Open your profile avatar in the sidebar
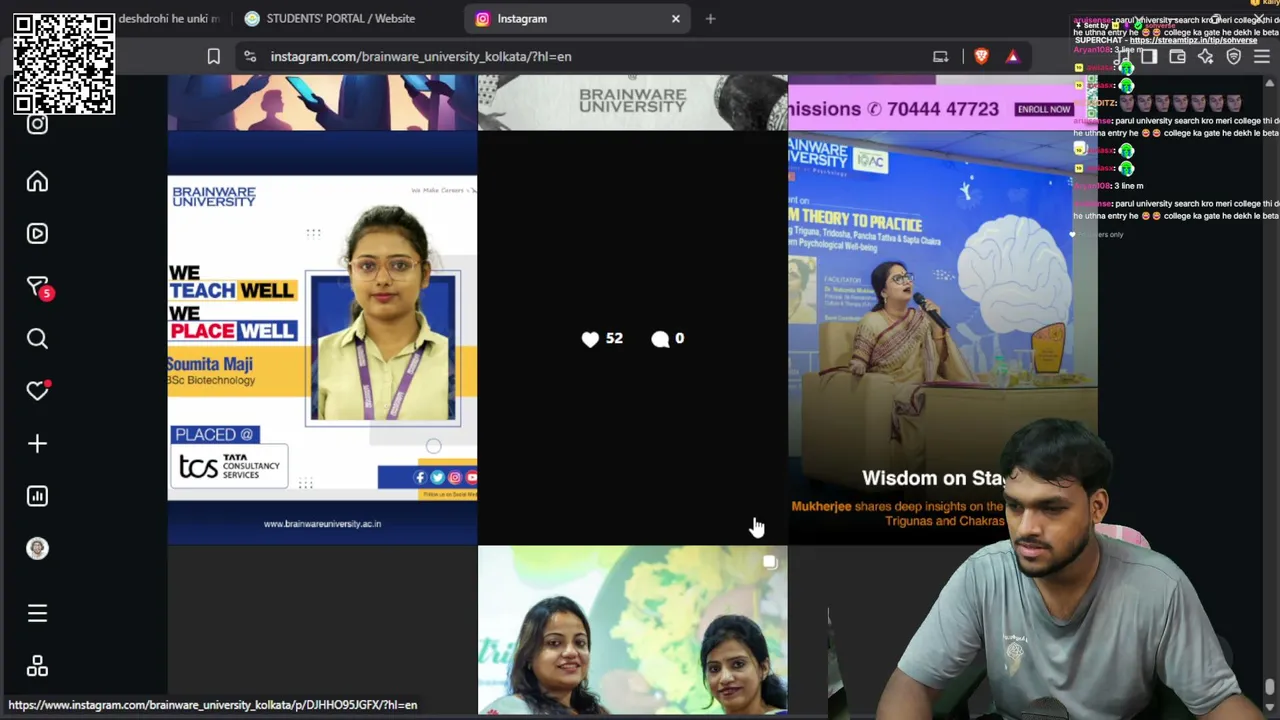 pos(37,548)
